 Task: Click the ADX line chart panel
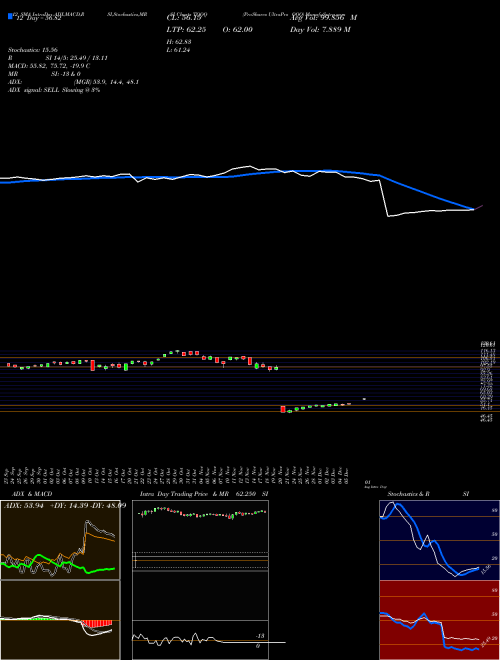click(60, 540)
